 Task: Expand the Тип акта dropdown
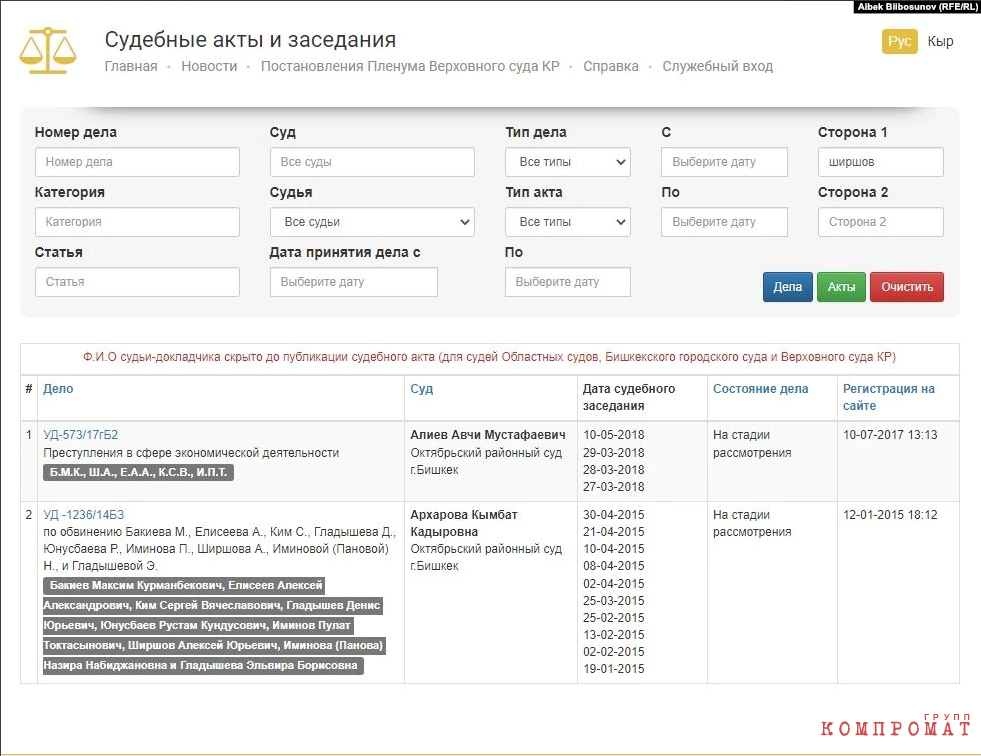click(567, 222)
